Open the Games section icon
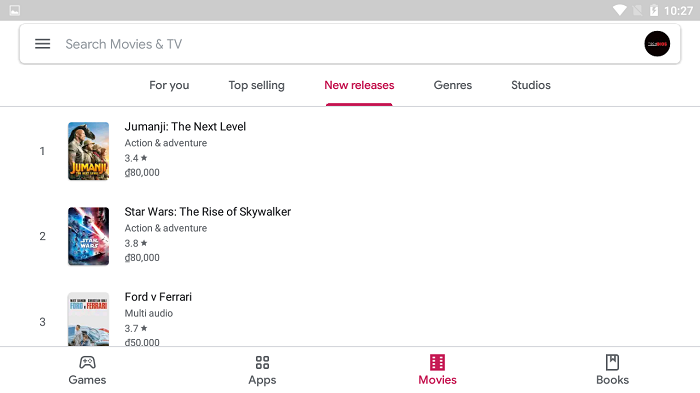This screenshot has width=700, height=393. (87, 362)
